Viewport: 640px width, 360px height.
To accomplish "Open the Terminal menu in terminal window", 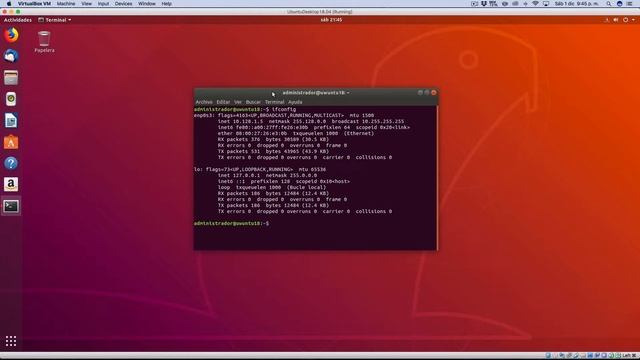I will (x=274, y=102).
